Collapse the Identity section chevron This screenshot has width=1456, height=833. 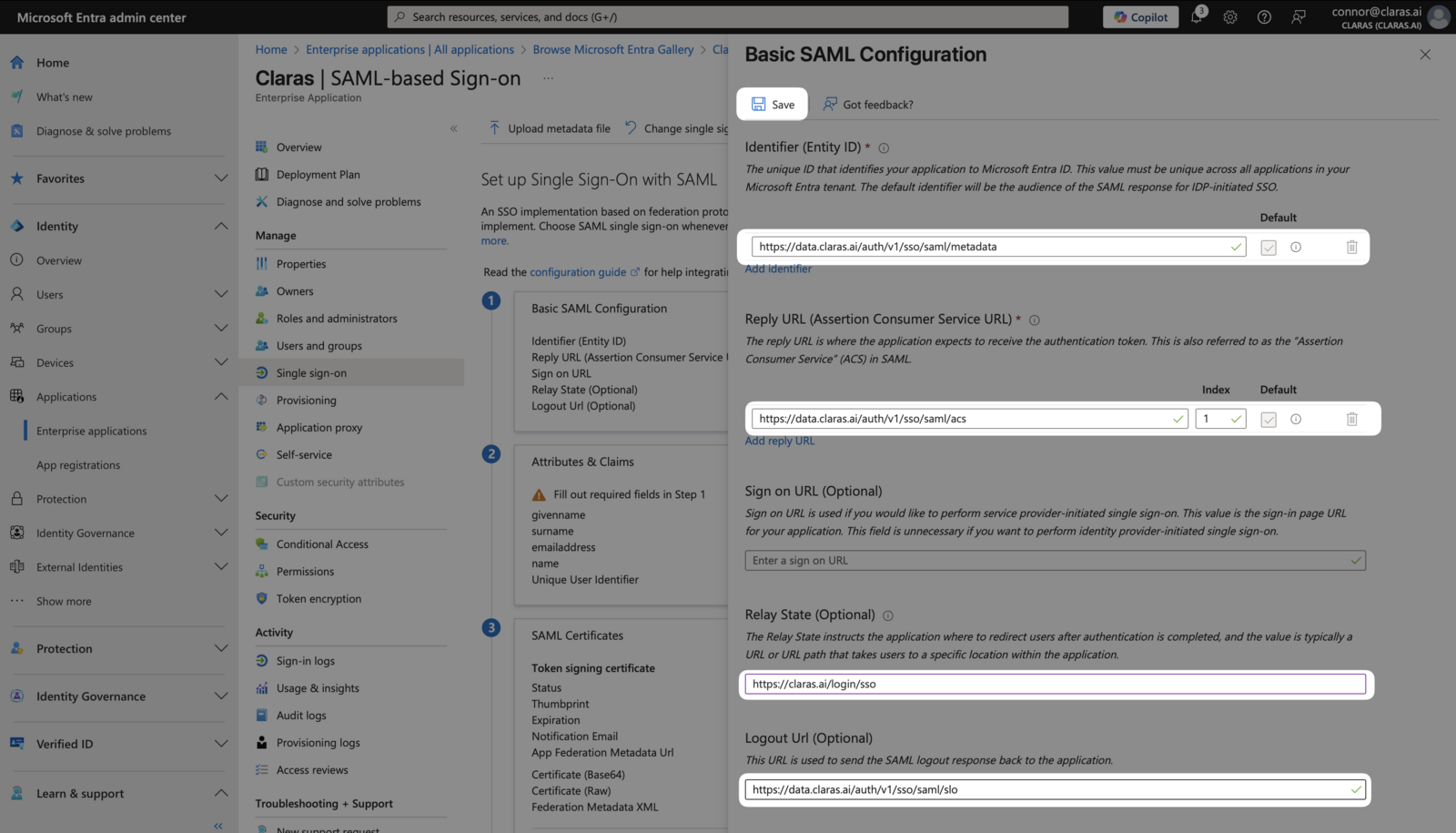click(x=220, y=226)
